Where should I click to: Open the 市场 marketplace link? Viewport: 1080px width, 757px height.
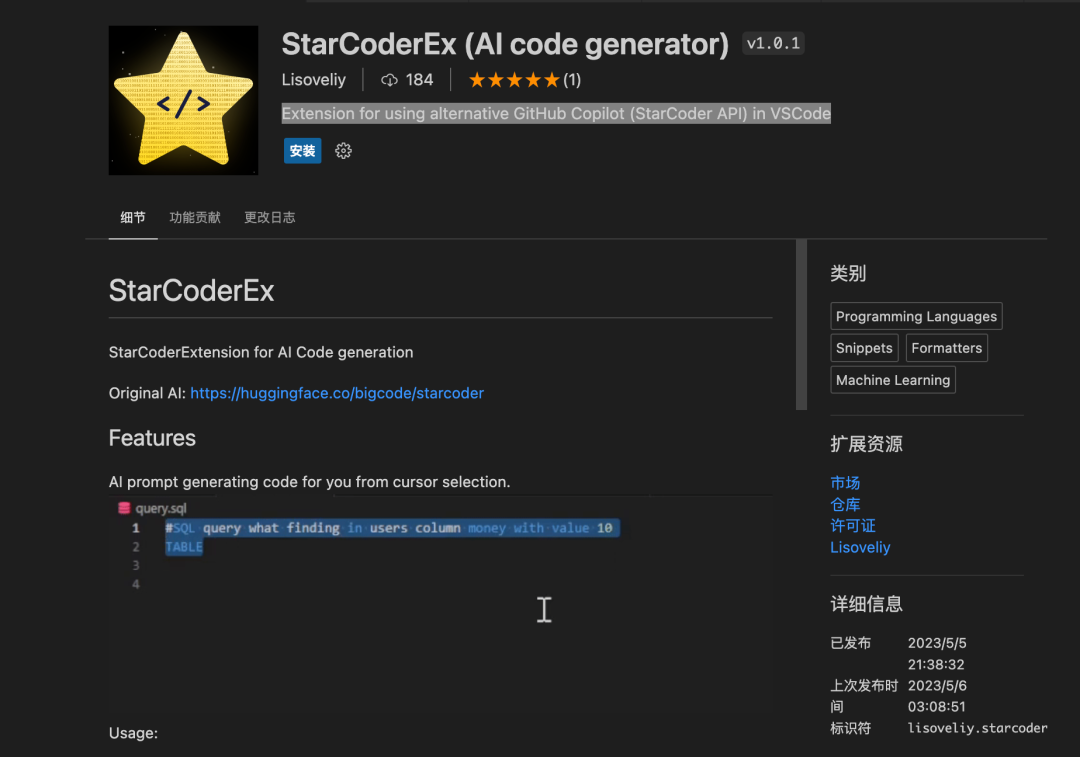pos(845,483)
